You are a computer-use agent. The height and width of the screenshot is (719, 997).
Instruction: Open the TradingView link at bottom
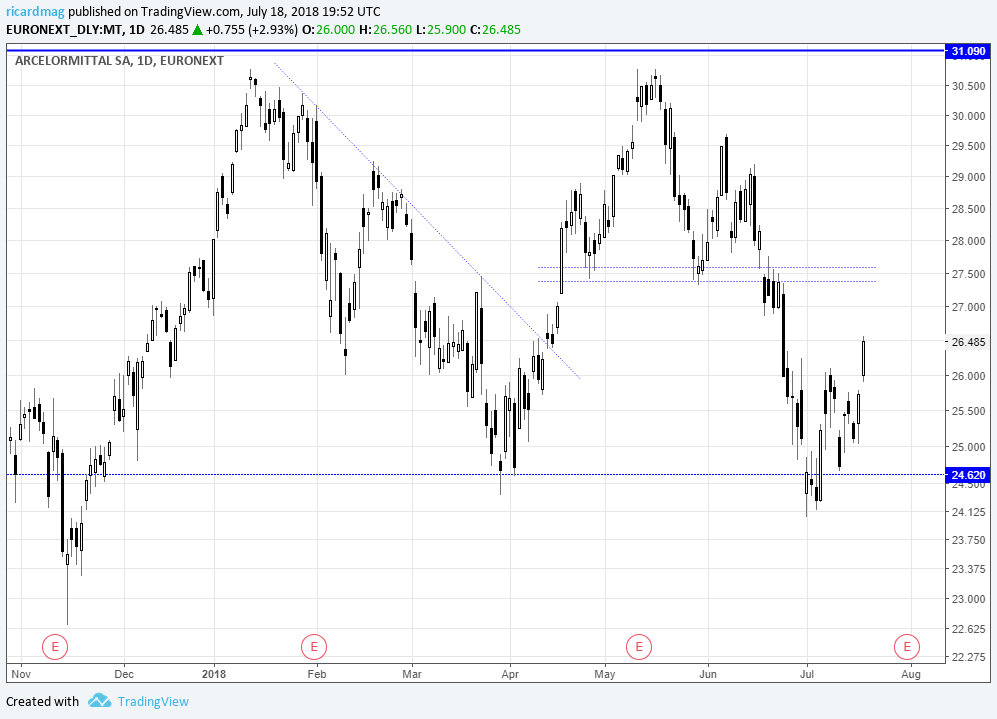tap(153, 701)
